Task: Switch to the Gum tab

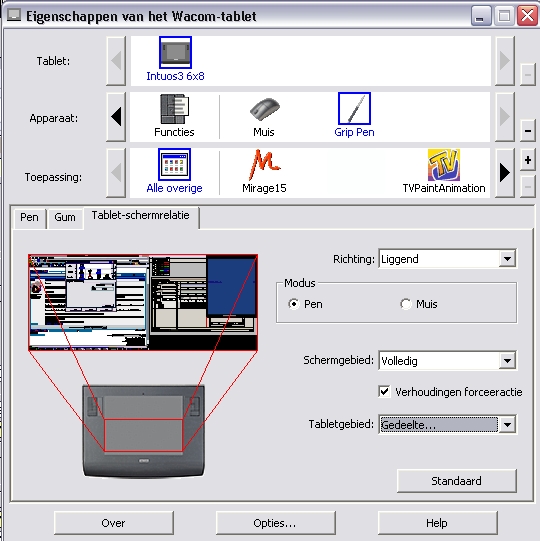Action: [65, 218]
